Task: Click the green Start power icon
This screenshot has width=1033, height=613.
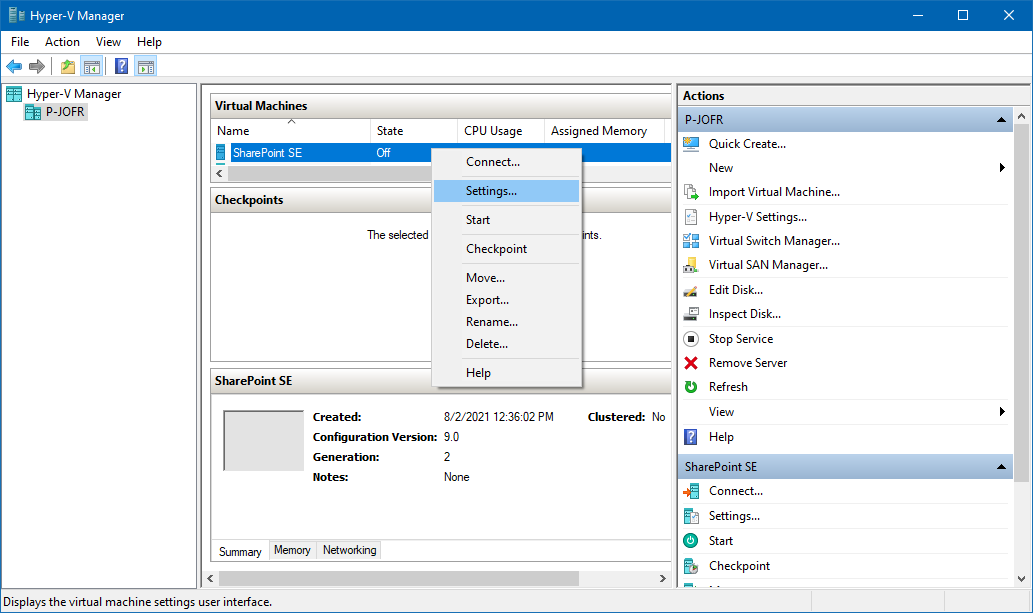Action: (x=690, y=541)
